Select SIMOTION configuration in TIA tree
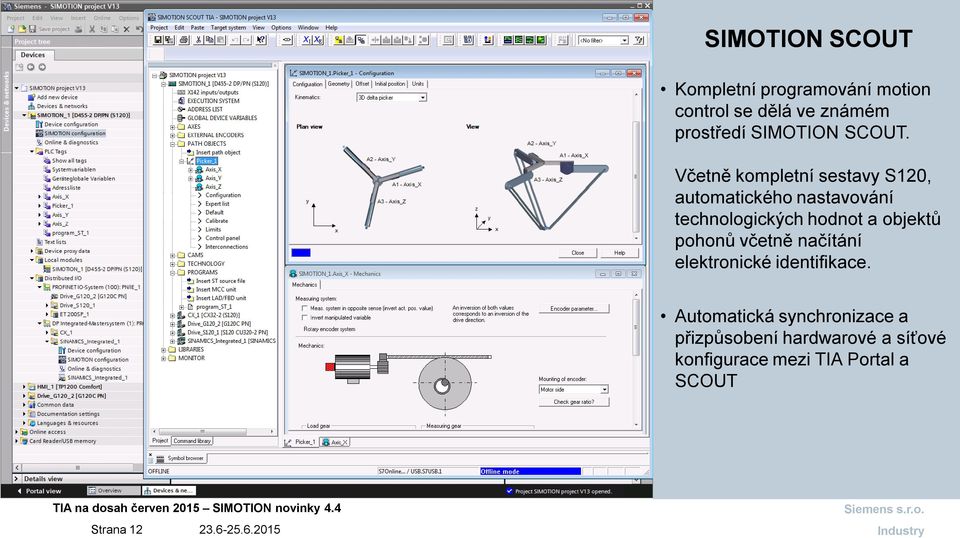This screenshot has width=960, height=538. click(75, 133)
